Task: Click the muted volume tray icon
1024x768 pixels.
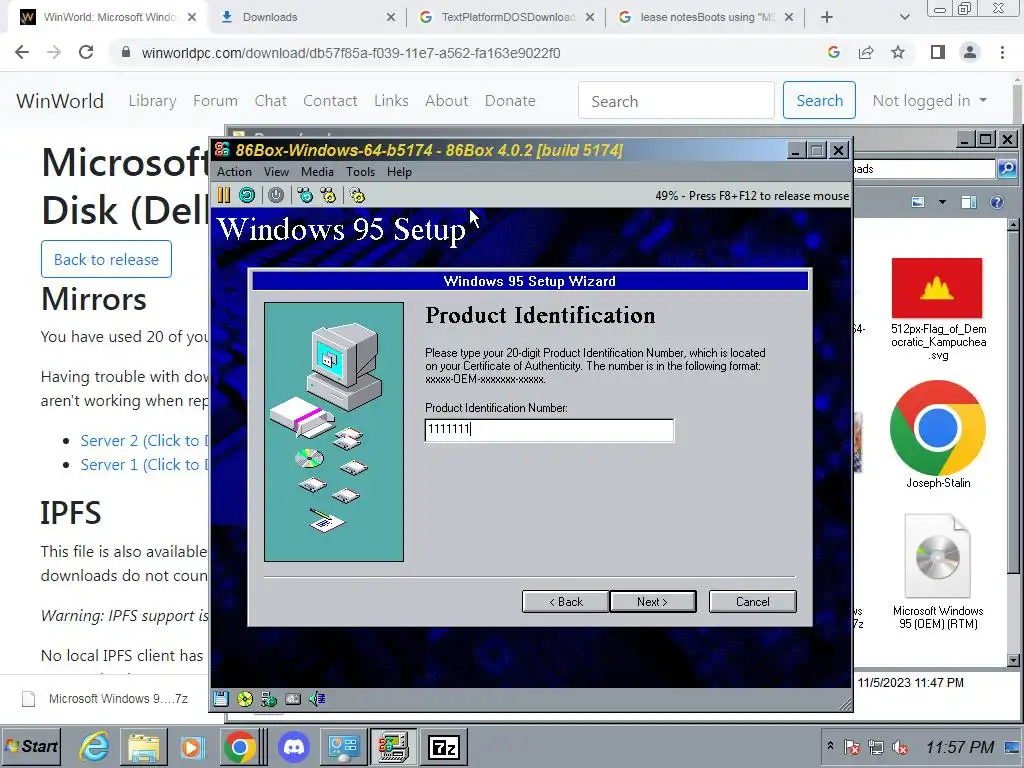Action: [900, 746]
